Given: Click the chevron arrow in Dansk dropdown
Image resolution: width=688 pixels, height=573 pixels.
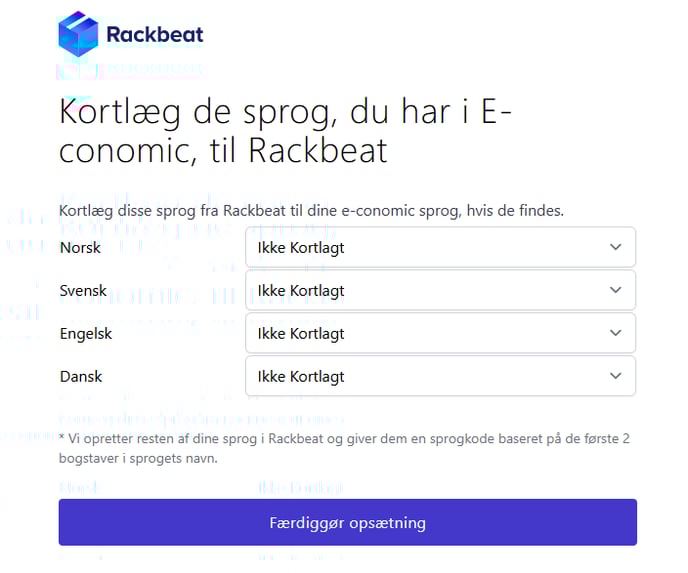Looking at the screenshot, I should (x=616, y=376).
